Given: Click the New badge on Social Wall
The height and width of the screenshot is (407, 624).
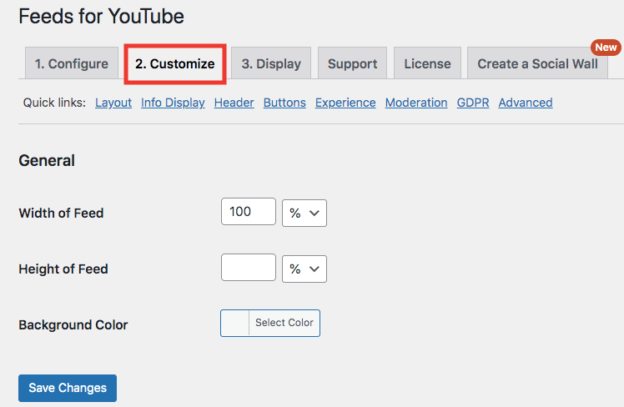Looking at the screenshot, I should pyautogui.click(x=606, y=47).
